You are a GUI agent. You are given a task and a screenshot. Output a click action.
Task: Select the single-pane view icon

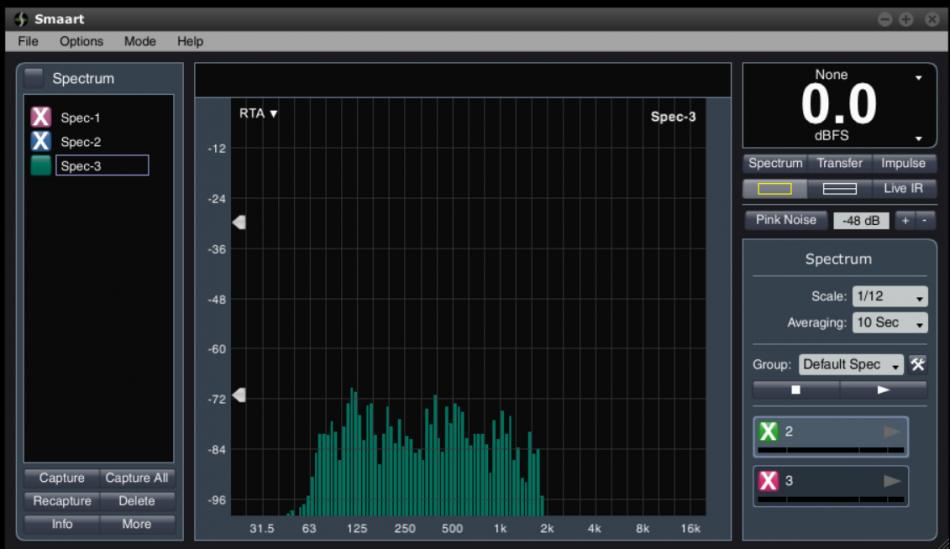[x=775, y=189]
